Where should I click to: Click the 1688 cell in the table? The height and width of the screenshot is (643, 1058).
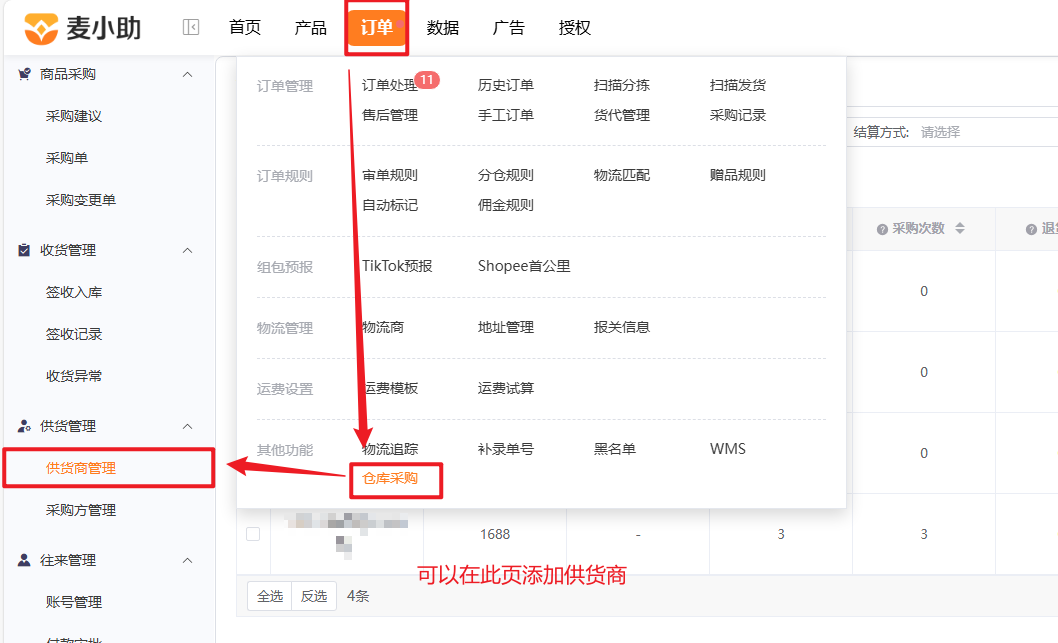point(495,534)
